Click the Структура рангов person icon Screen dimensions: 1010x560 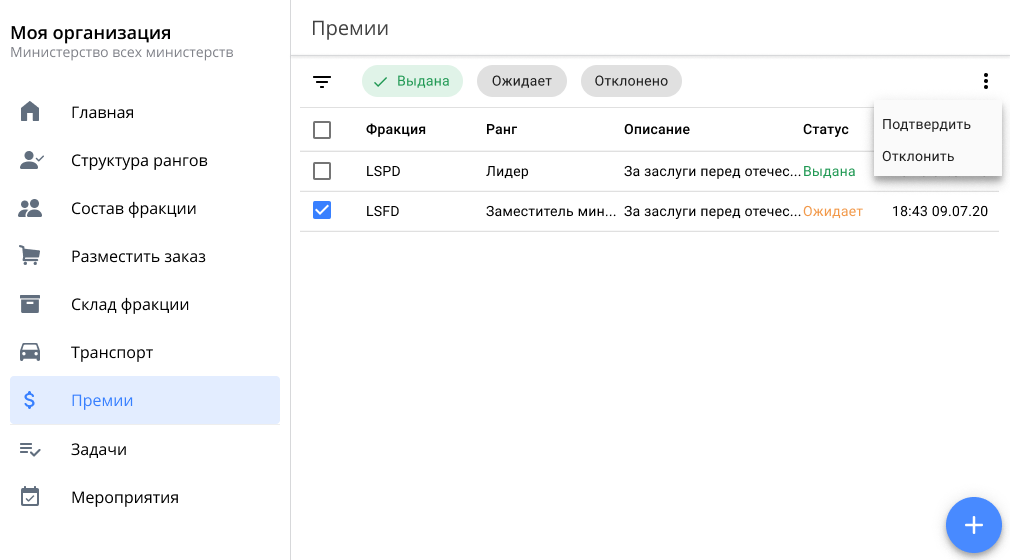point(31,160)
